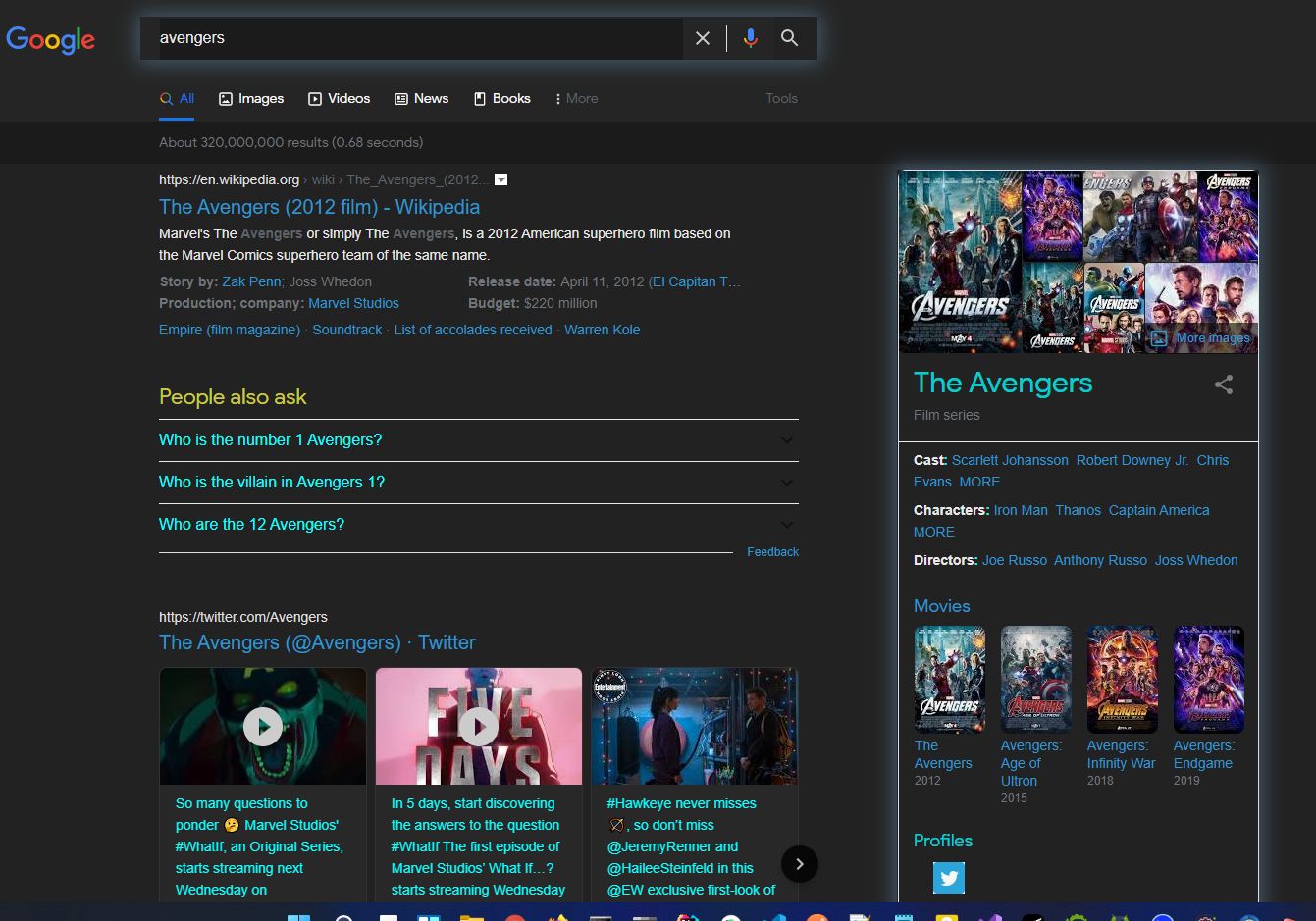Click the Google logo

point(51,39)
